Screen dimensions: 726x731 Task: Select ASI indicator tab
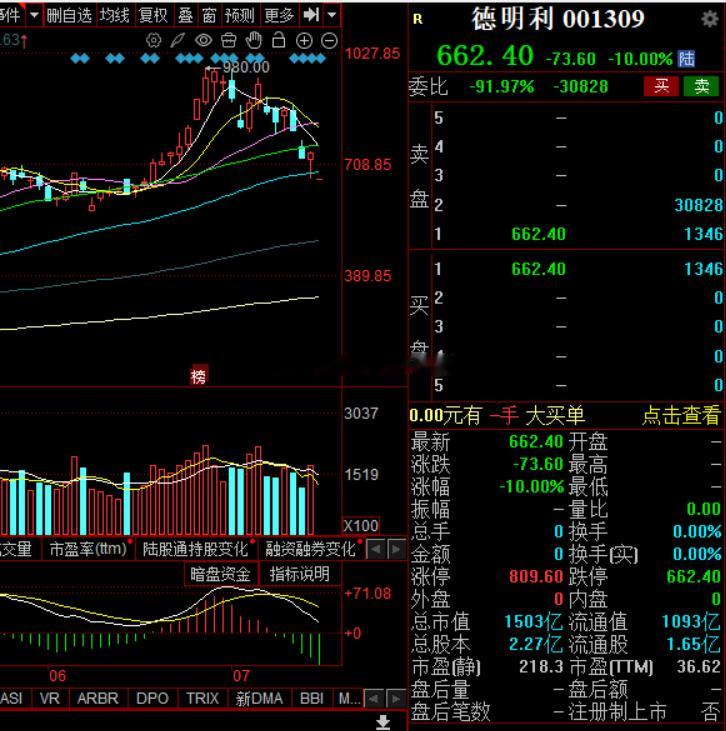[x=12, y=698]
